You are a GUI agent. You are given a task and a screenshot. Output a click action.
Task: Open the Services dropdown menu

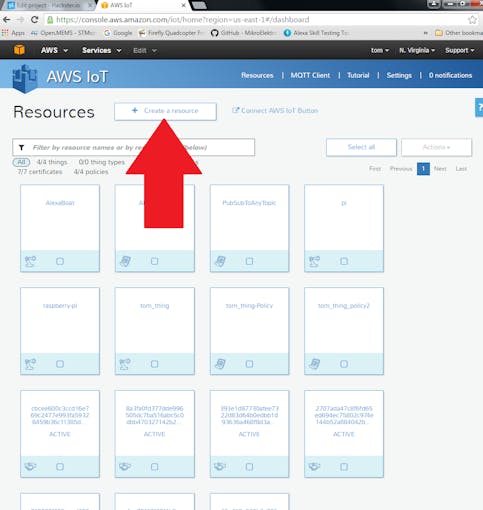pyautogui.click(x=101, y=50)
